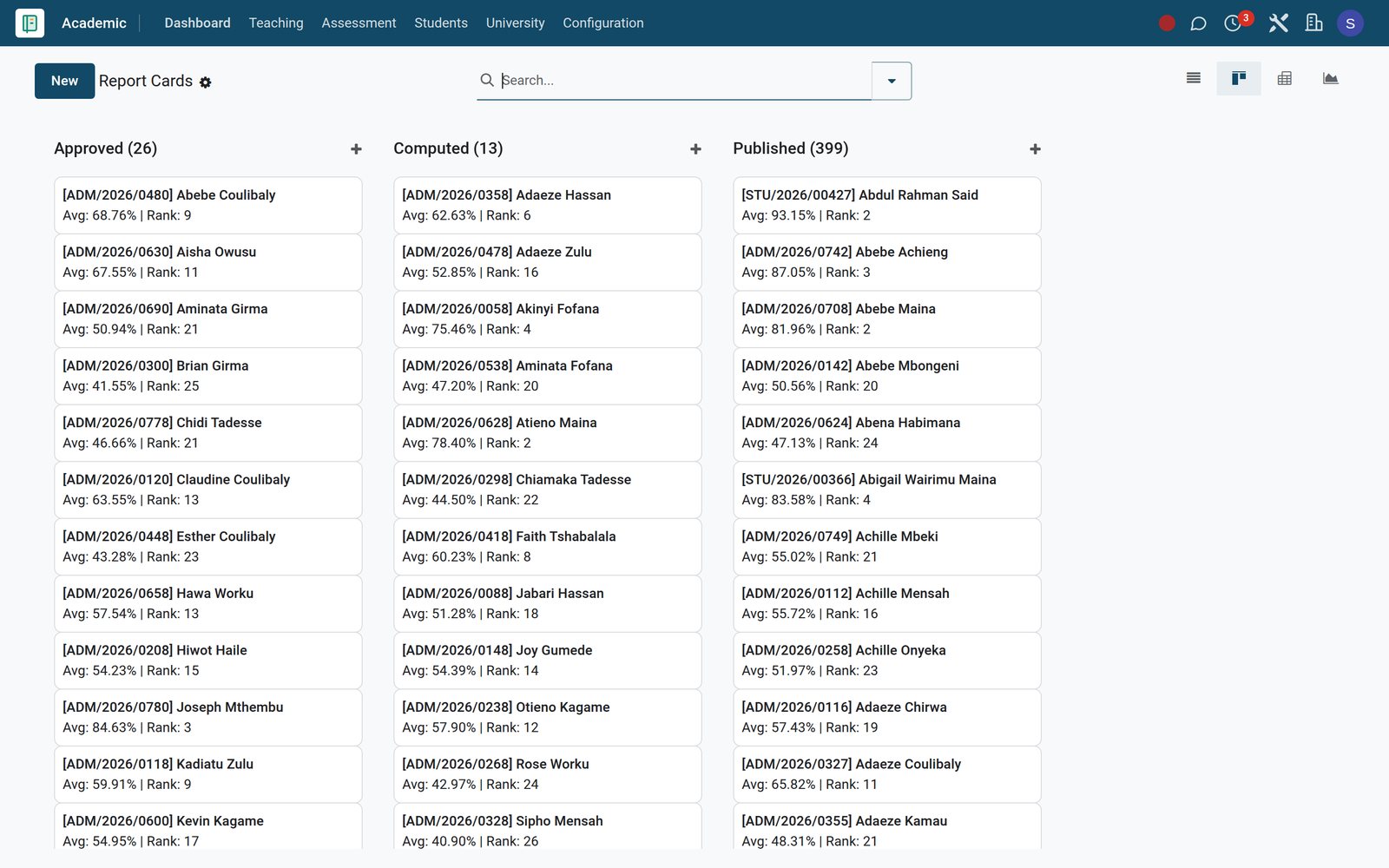Open the Students menu
The width and height of the screenshot is (1389, 868).
point(441,23)
